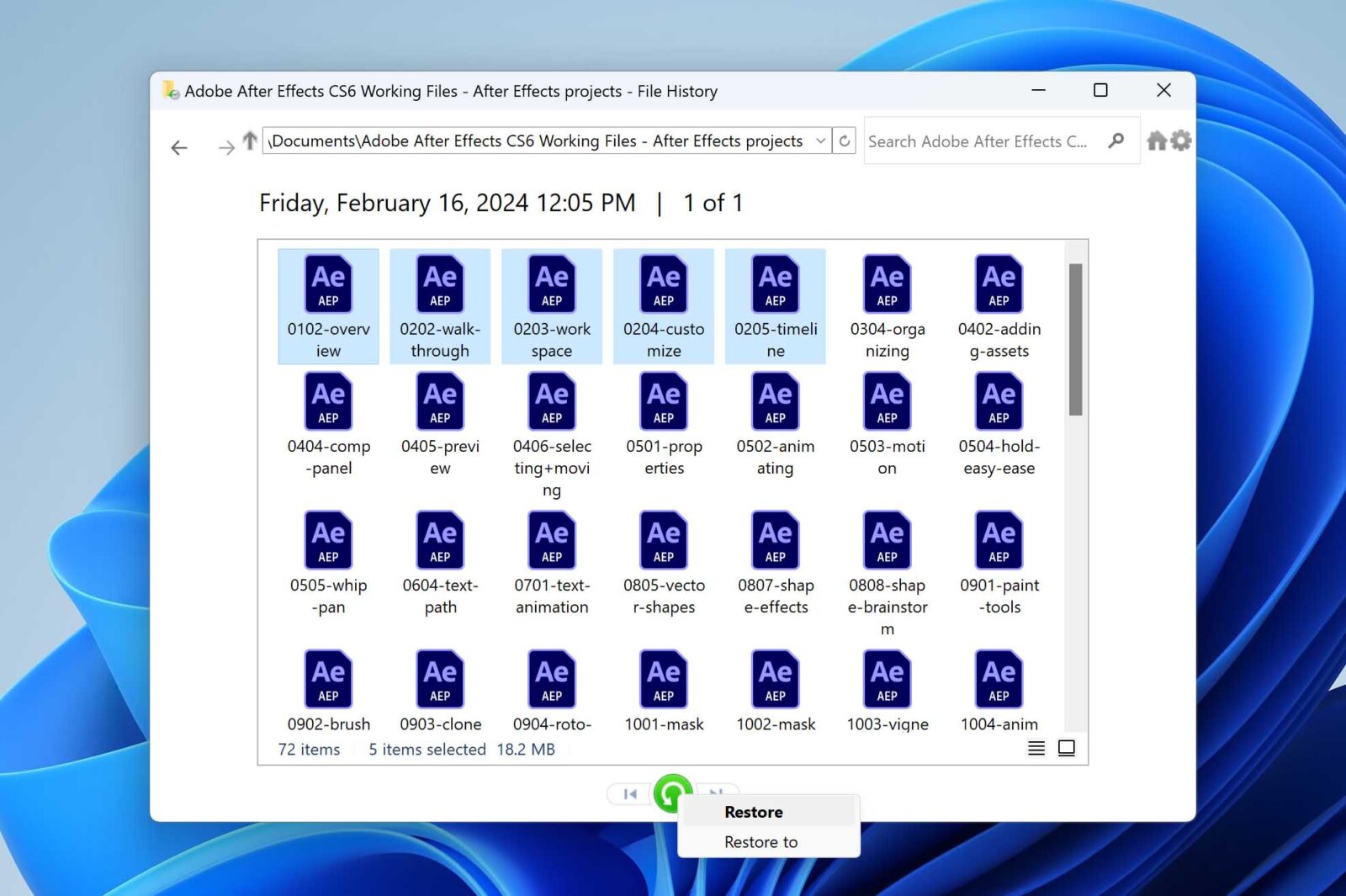This screenshot has height=896, width=1346.
Task: Choose Restore to from the context menu
Action: [760, 841]
